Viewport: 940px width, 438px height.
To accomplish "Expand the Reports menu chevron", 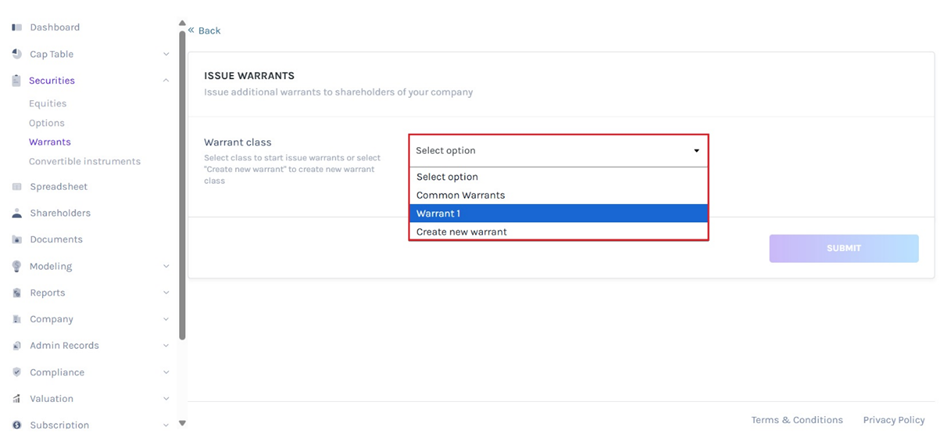I will [x=166, y=293].
